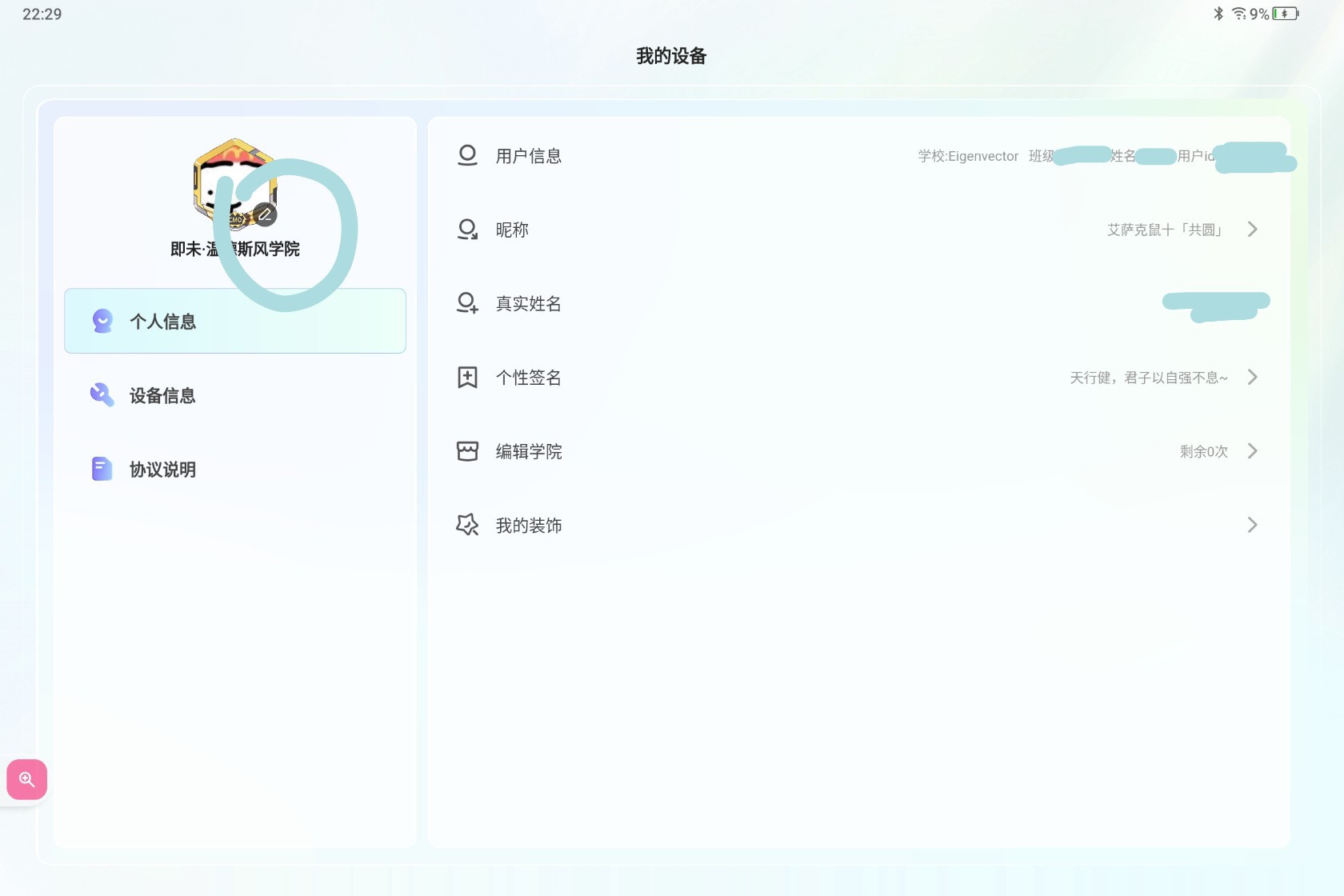Expand the 个性签名 row chevron
Screen dimensions: 1344x896
[x=1253, y=377]
